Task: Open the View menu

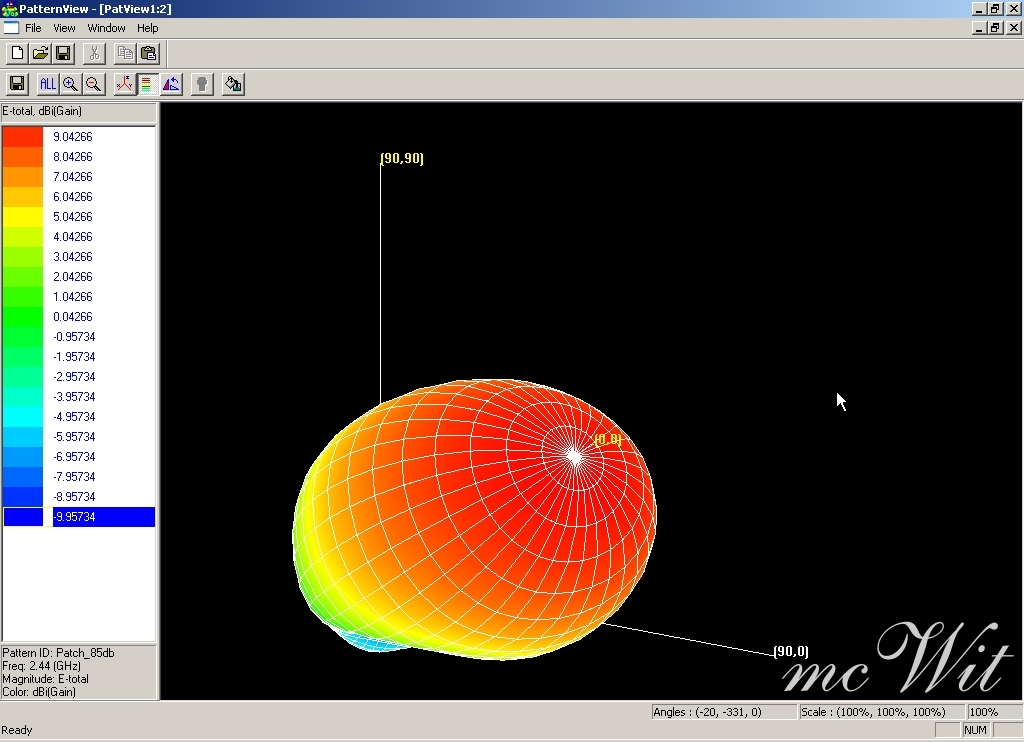Action: point(64,28)
